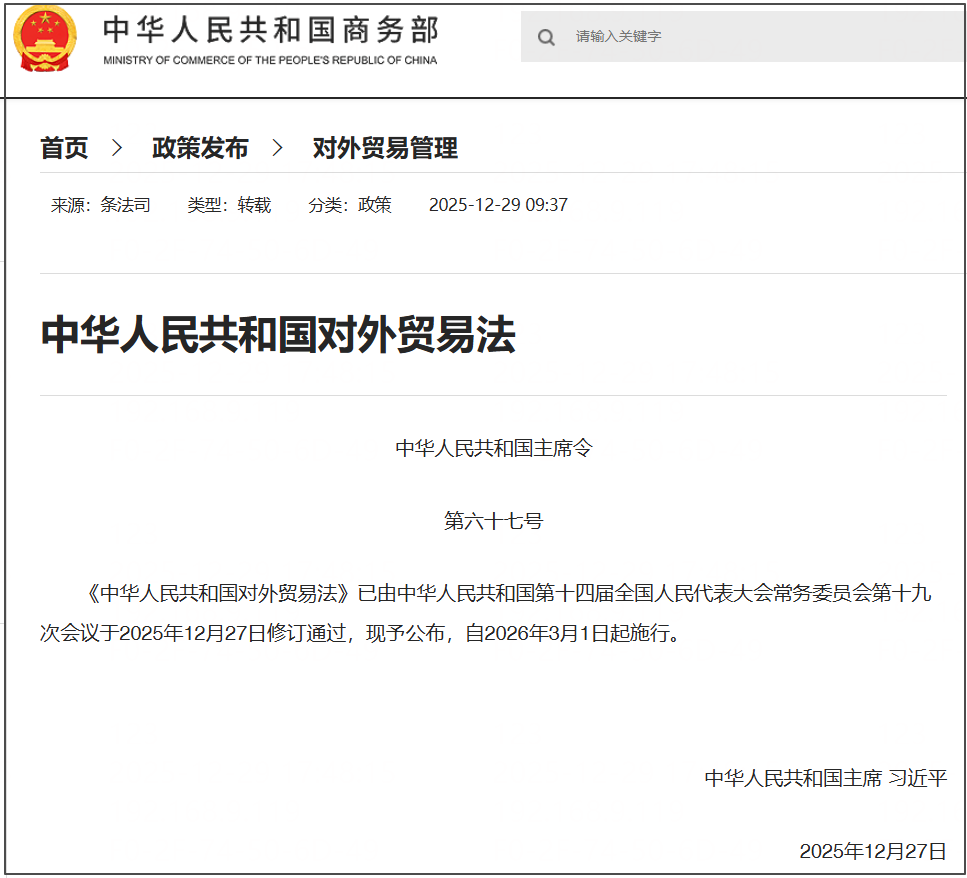Open the 首页 homepage link

[62, 147]
